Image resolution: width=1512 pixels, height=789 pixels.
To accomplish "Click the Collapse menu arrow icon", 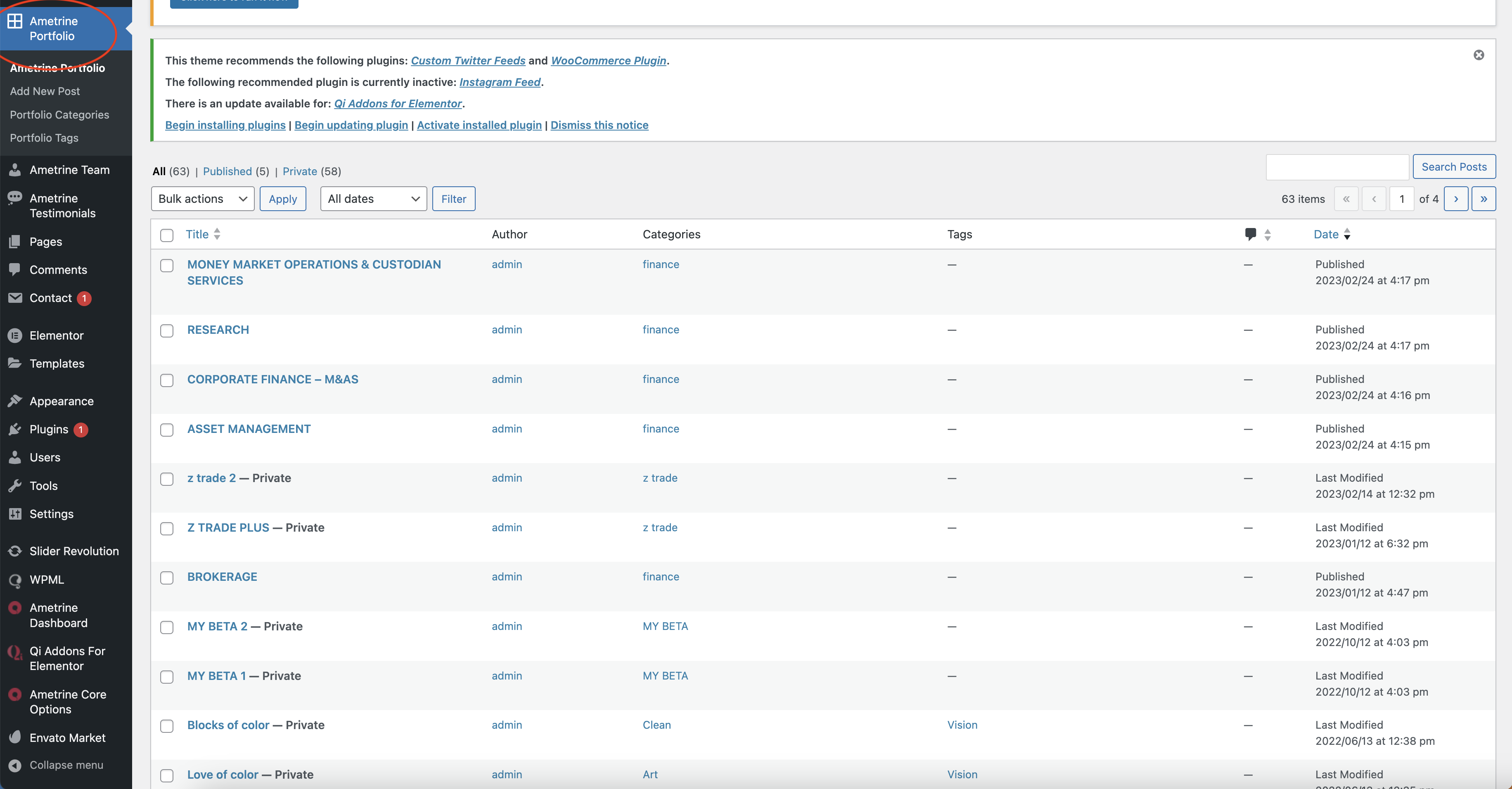I will click(15, 765).
